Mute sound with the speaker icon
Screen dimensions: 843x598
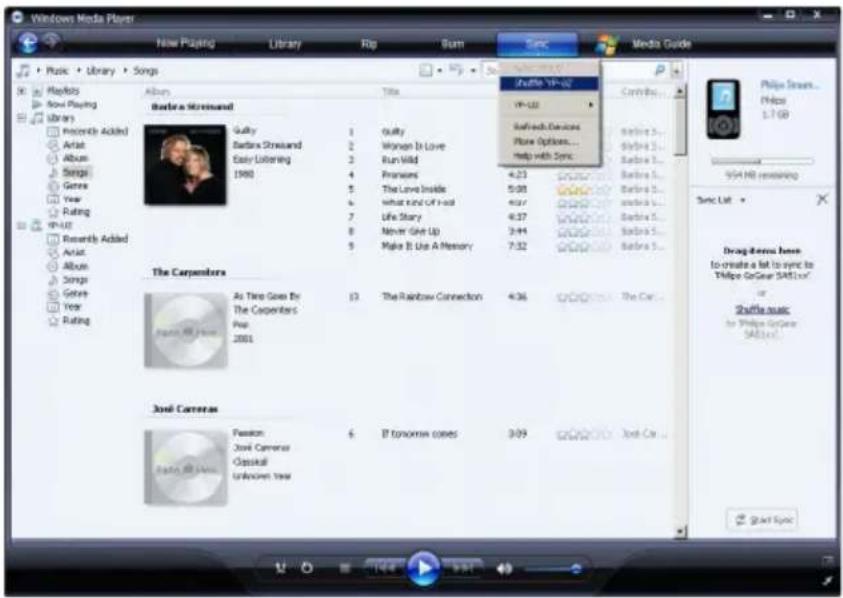click(x=504, y=568)
